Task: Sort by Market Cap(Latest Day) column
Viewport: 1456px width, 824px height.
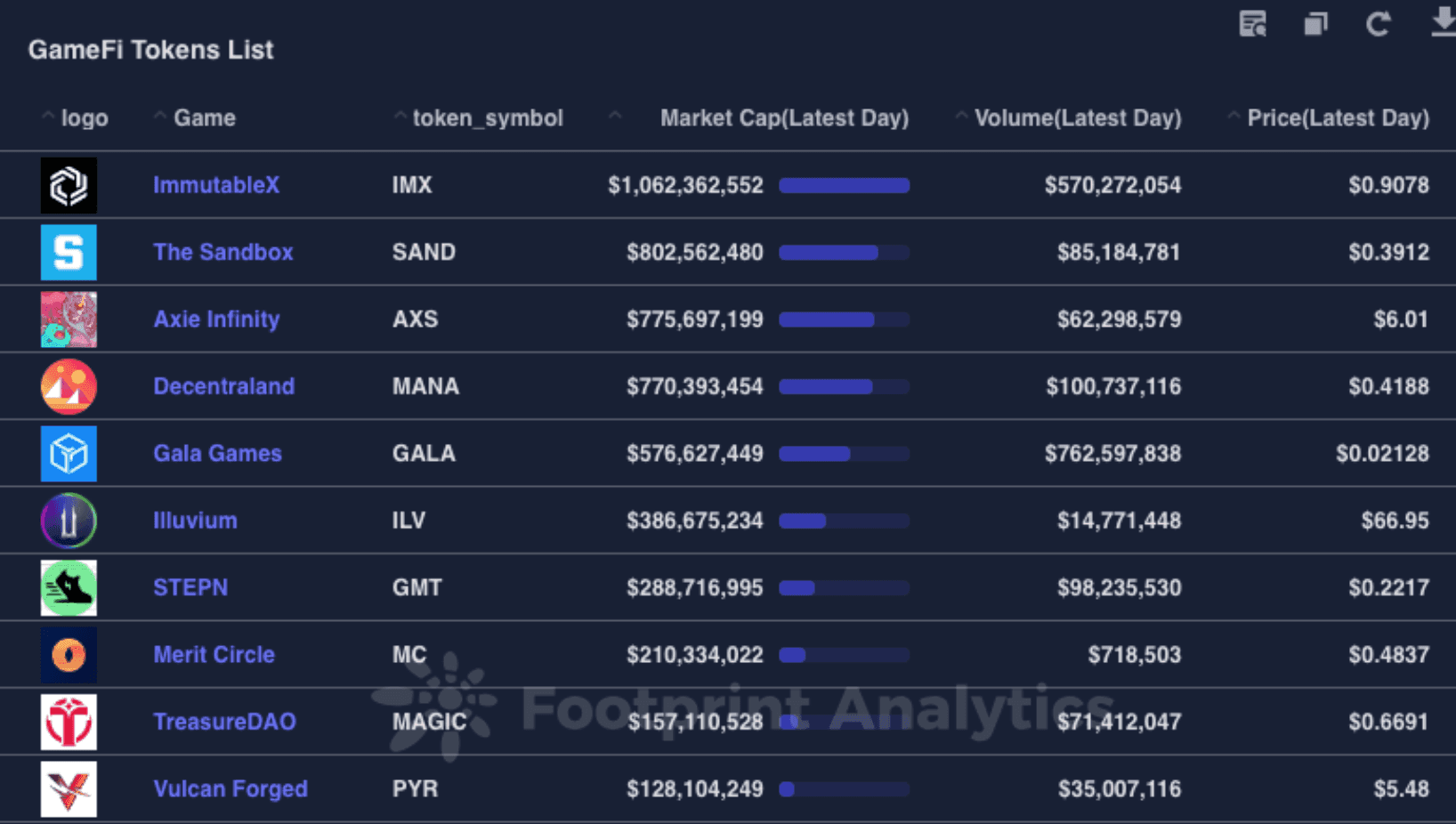Action: [783, 118]
